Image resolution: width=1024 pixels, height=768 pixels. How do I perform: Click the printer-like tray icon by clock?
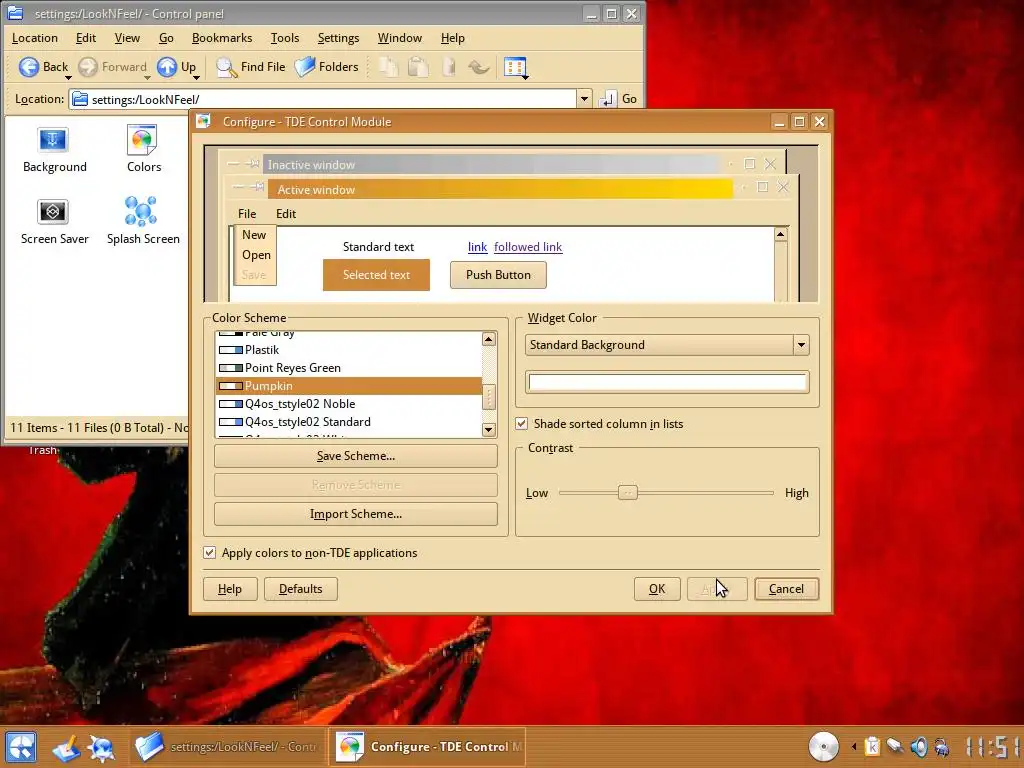pos(942,746)
